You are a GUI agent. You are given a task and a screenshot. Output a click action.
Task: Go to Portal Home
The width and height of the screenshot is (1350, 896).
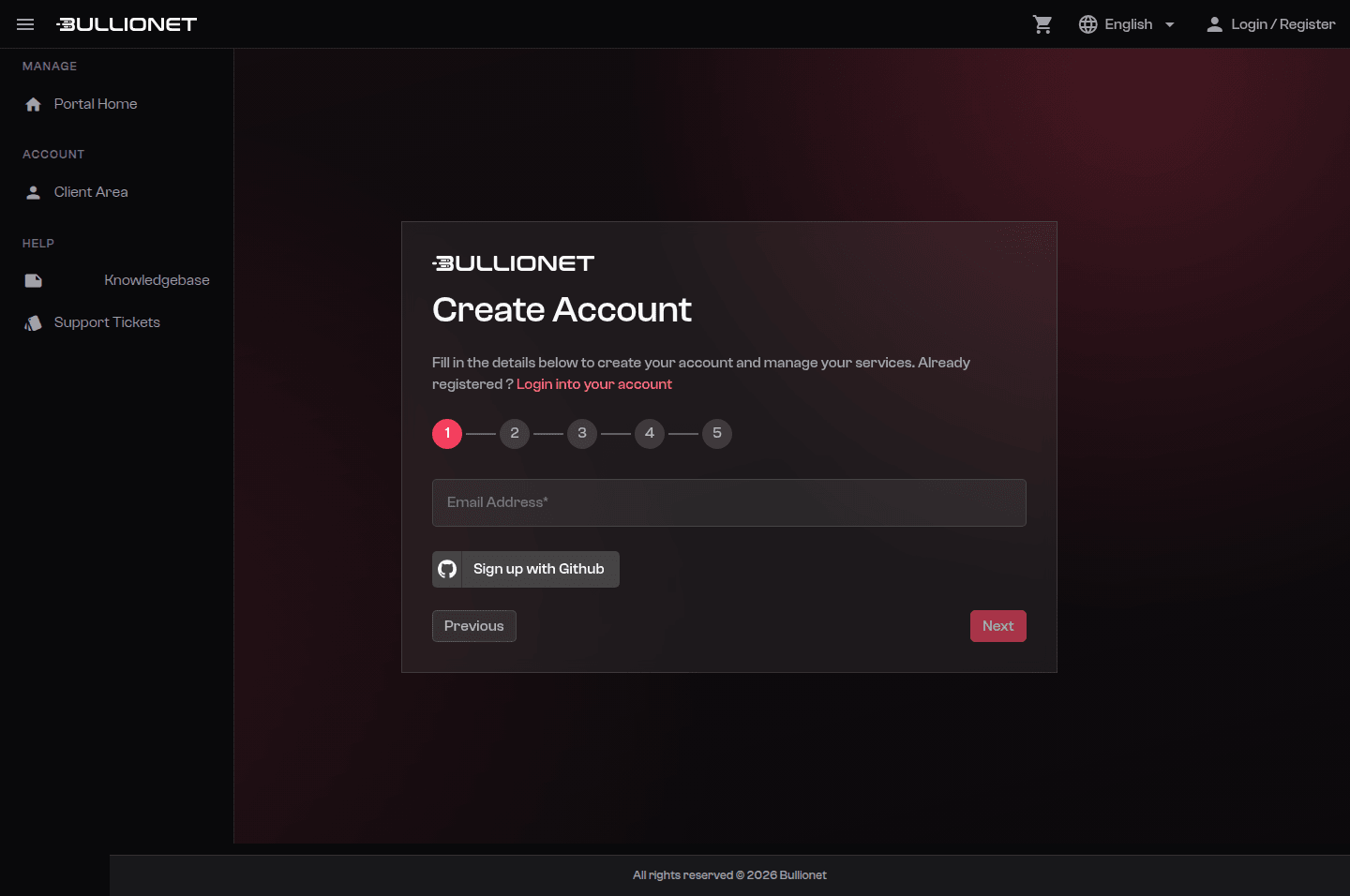96,104
